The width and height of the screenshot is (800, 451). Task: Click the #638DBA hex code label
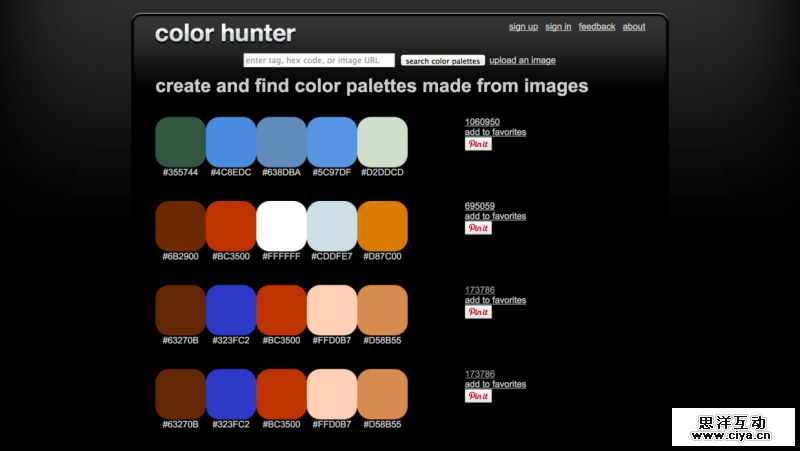281,172
